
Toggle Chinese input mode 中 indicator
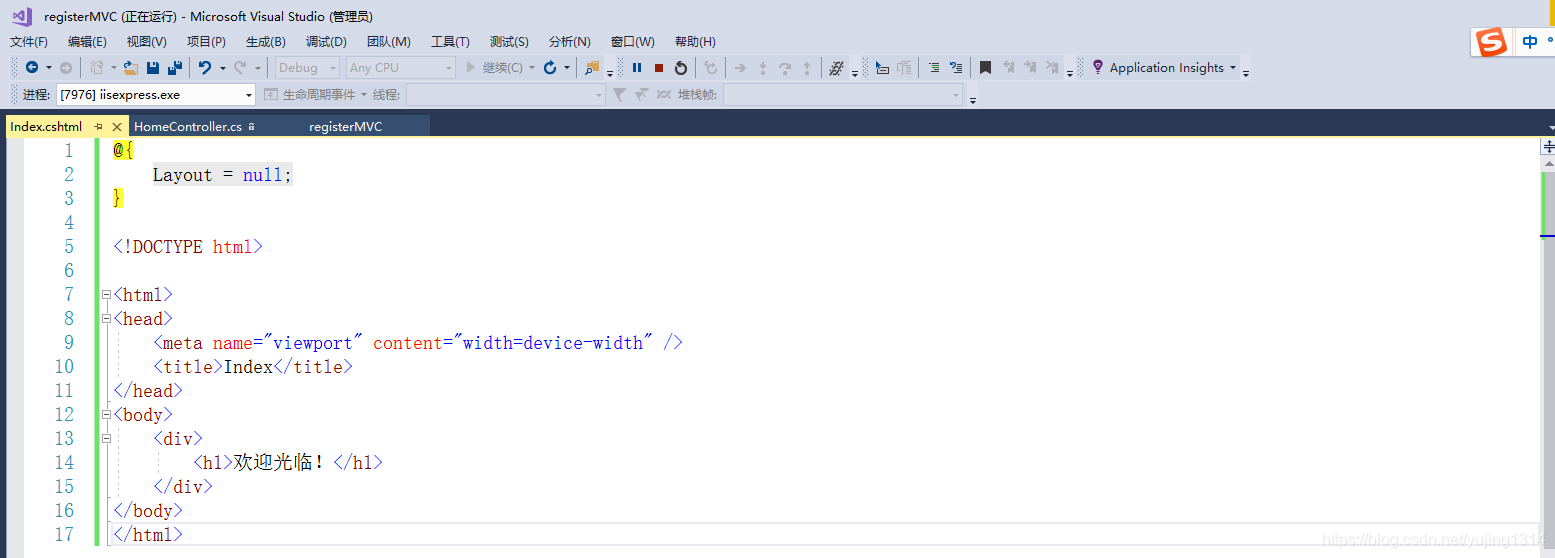[1530, 42]
